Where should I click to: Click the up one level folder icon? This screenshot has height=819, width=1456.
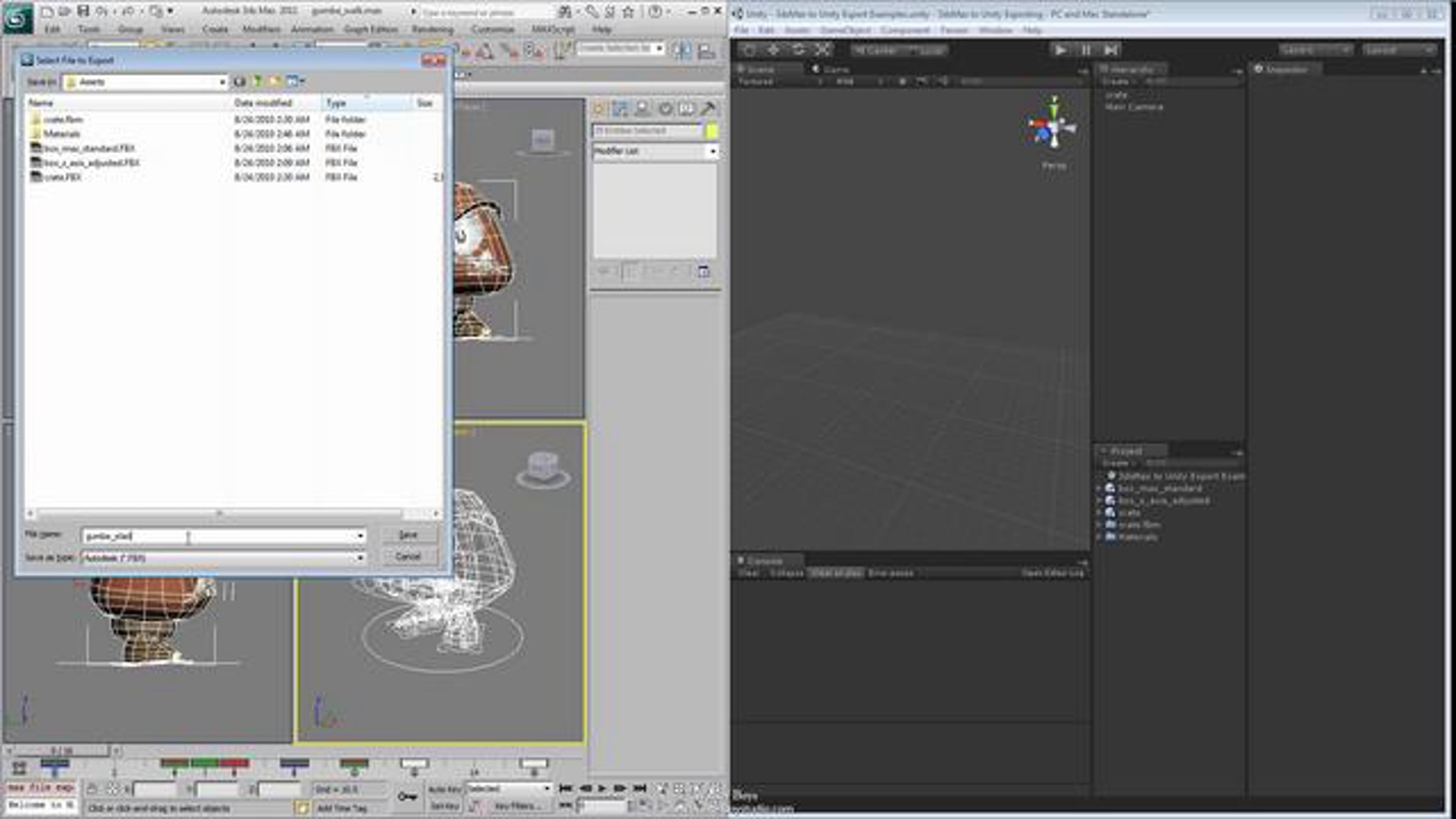(x=257, y=81)
